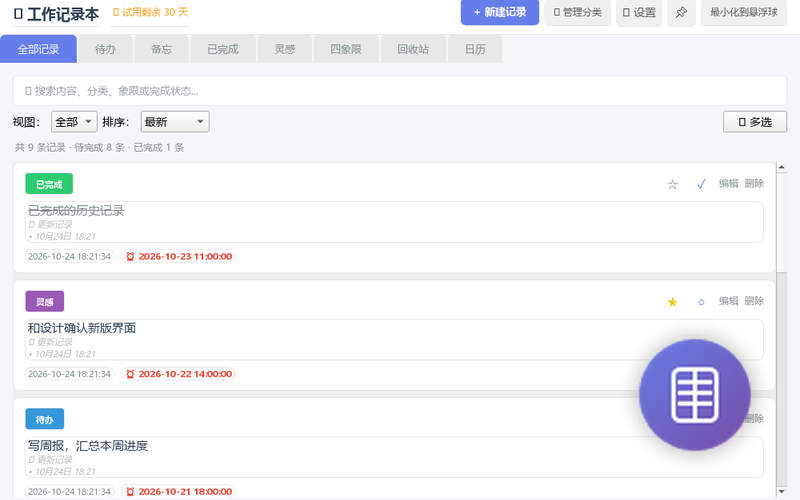800x500 pixels.
Task: Click record text 和设计确认新版界面
Action: 82,328
